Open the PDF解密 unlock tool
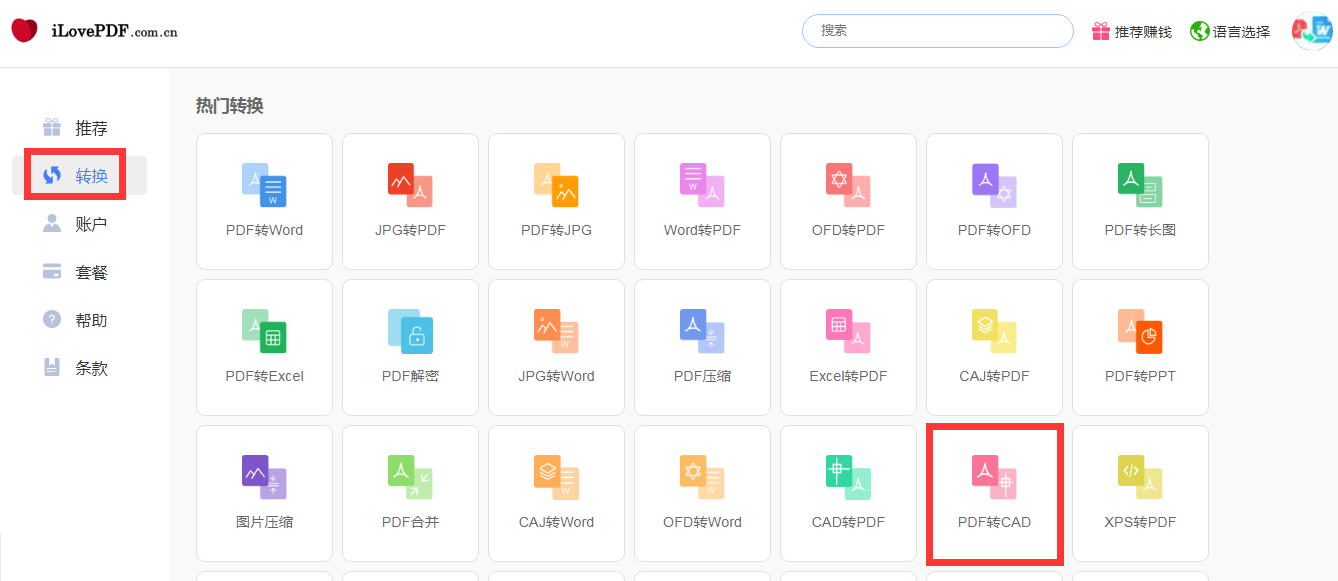The height and width of the screenshot is (581, 1338). [x=410, y=347]
